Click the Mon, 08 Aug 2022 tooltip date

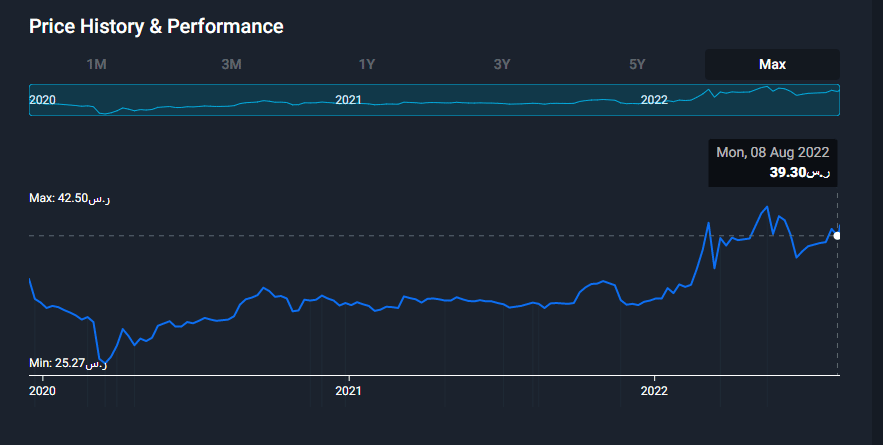click(773, 153)
